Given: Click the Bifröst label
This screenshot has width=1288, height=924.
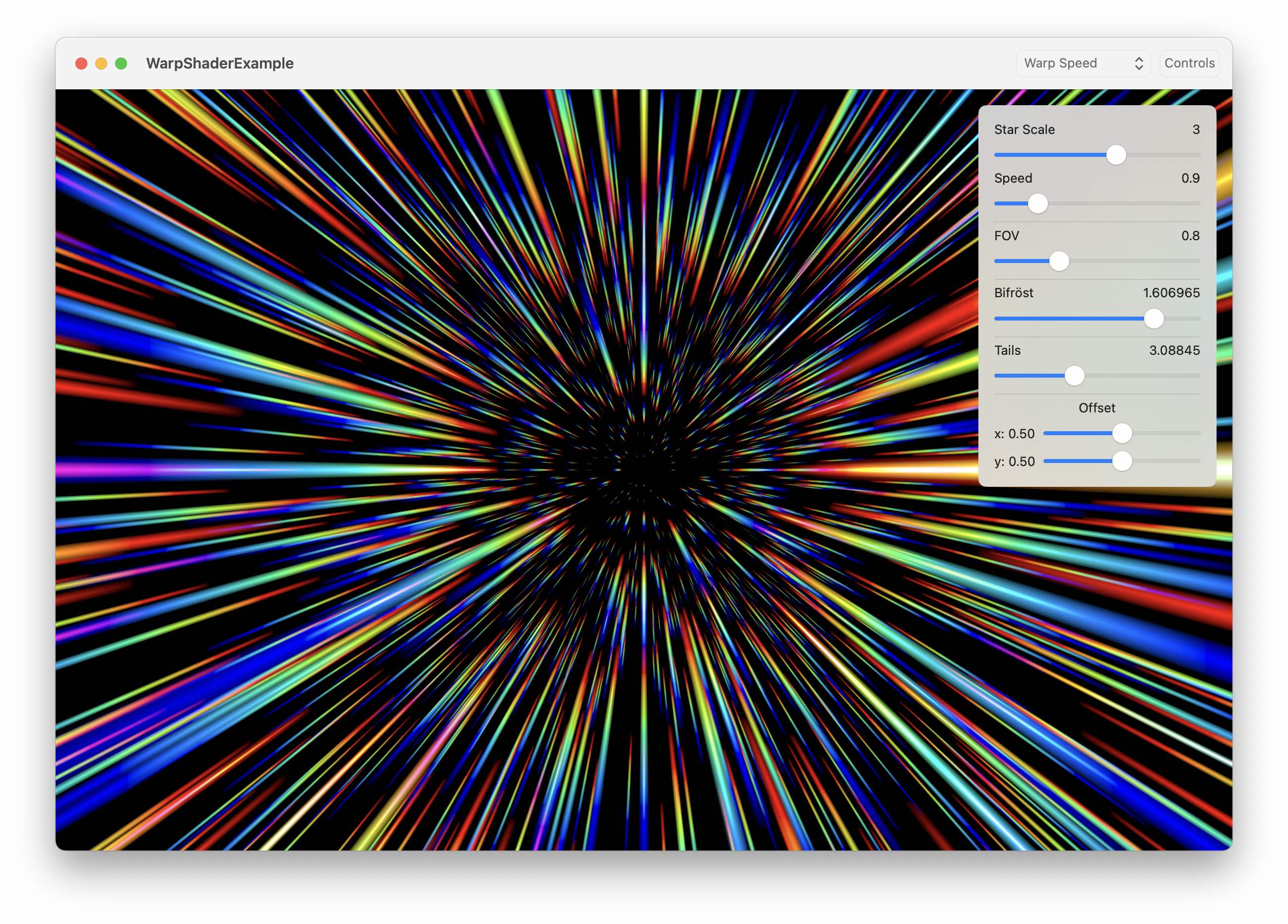Looking at the screenshot, I should pyautogui.click(x=1013, y=293).
